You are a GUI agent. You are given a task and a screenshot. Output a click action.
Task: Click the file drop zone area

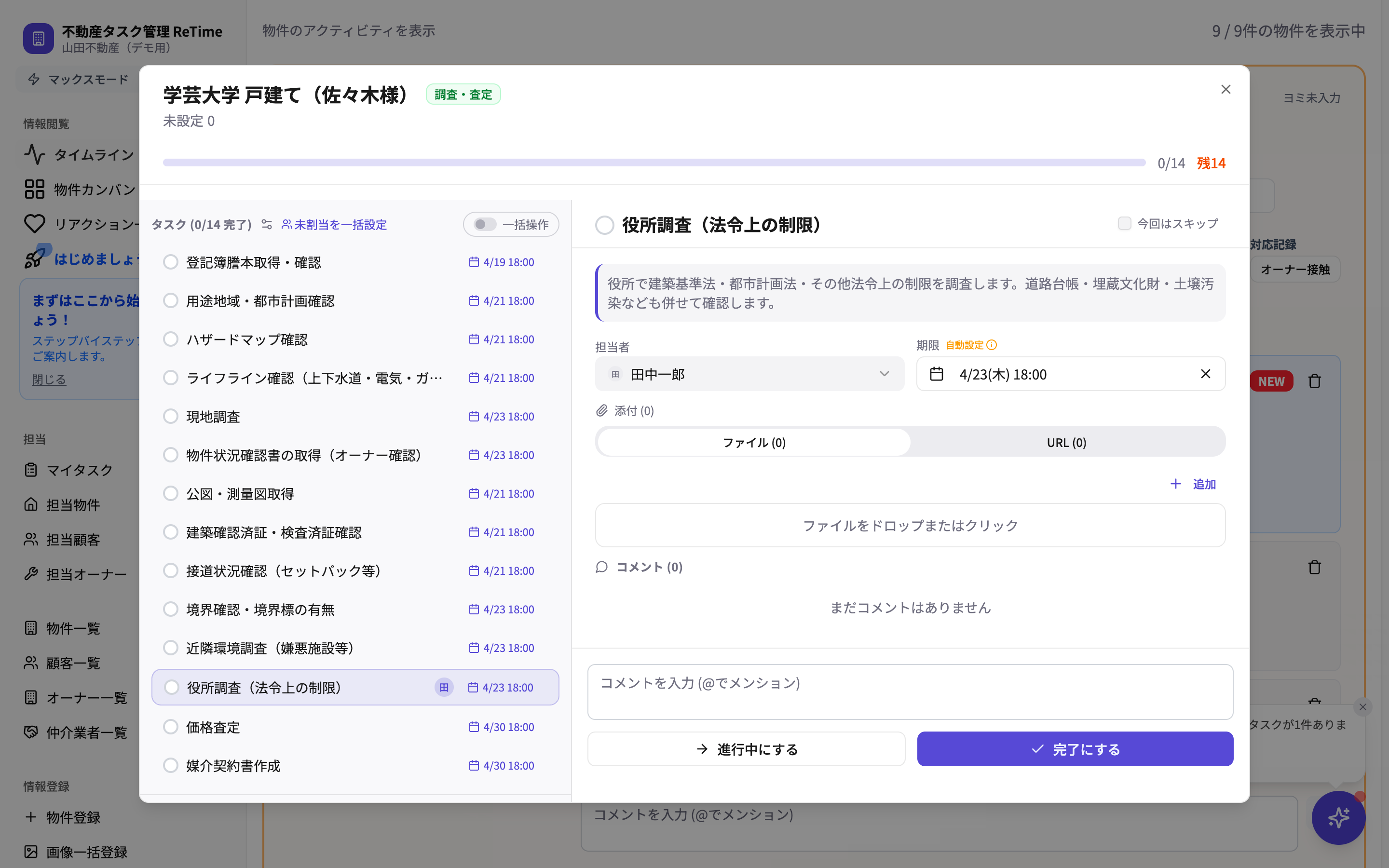(910, 525)
